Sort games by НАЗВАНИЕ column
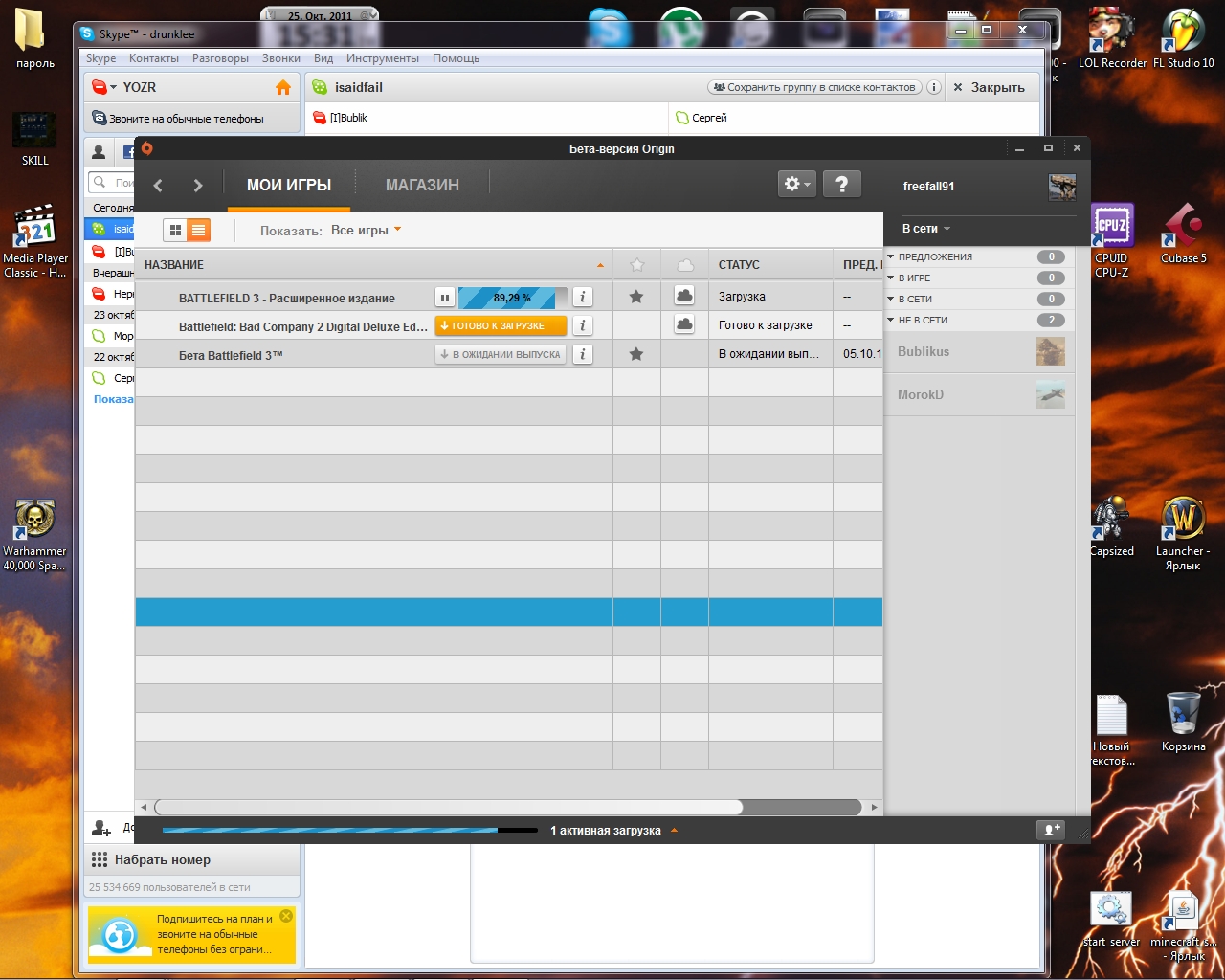 tap(374, 265)
